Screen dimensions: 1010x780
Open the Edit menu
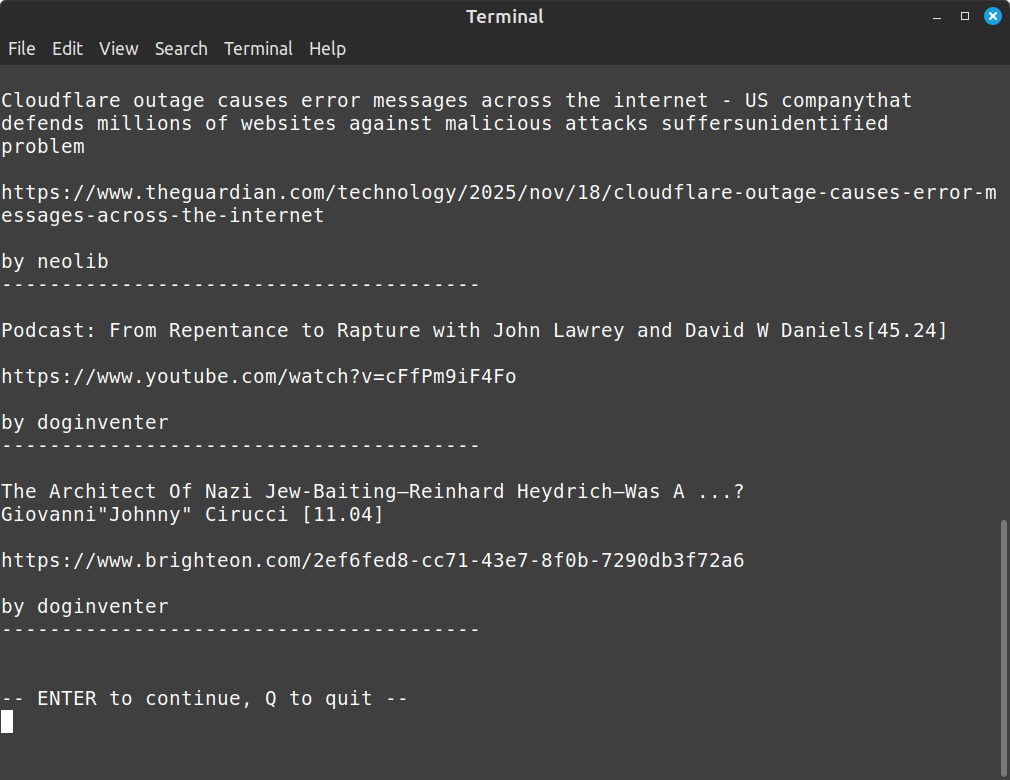click(x=67, y=48)
